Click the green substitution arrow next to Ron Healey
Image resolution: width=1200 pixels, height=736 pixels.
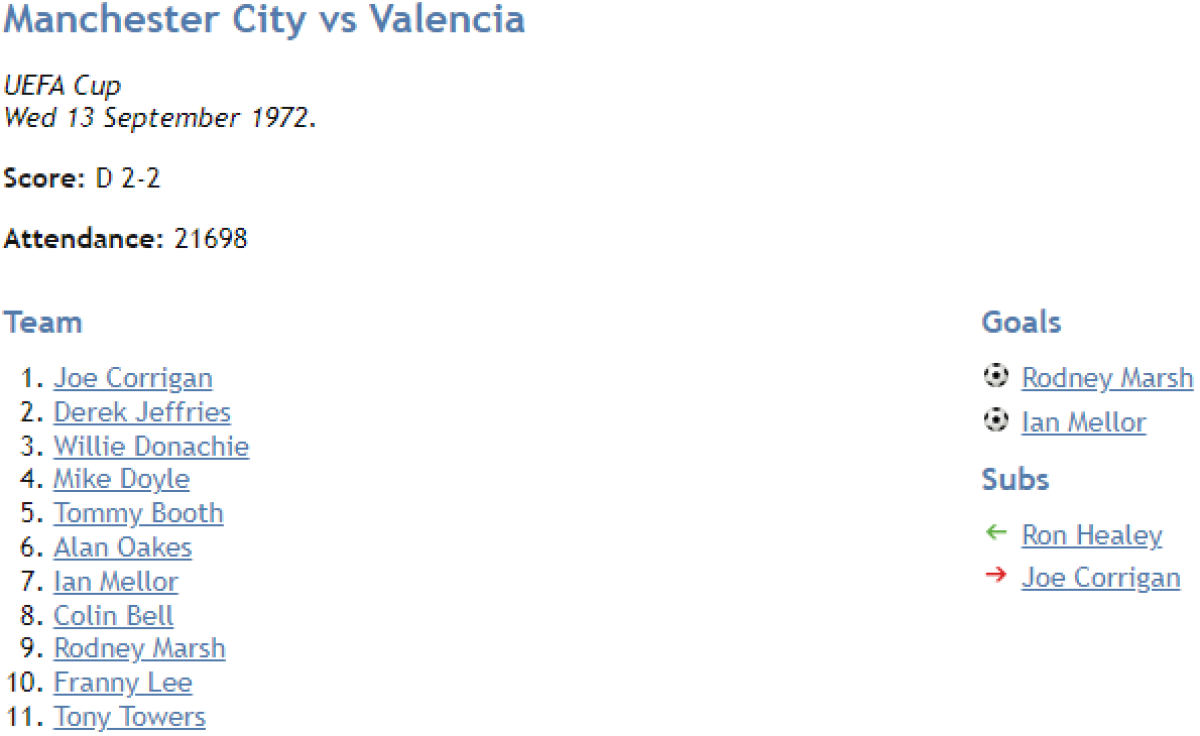click(996, 534)
